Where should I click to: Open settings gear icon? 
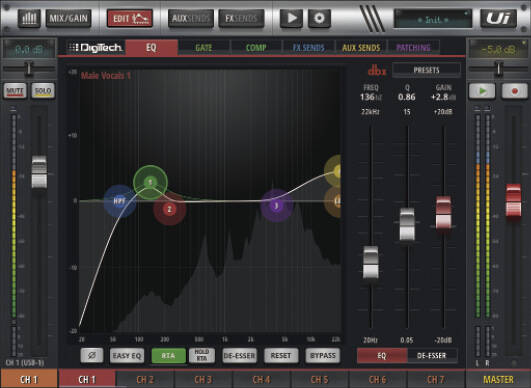click(319, 18)
